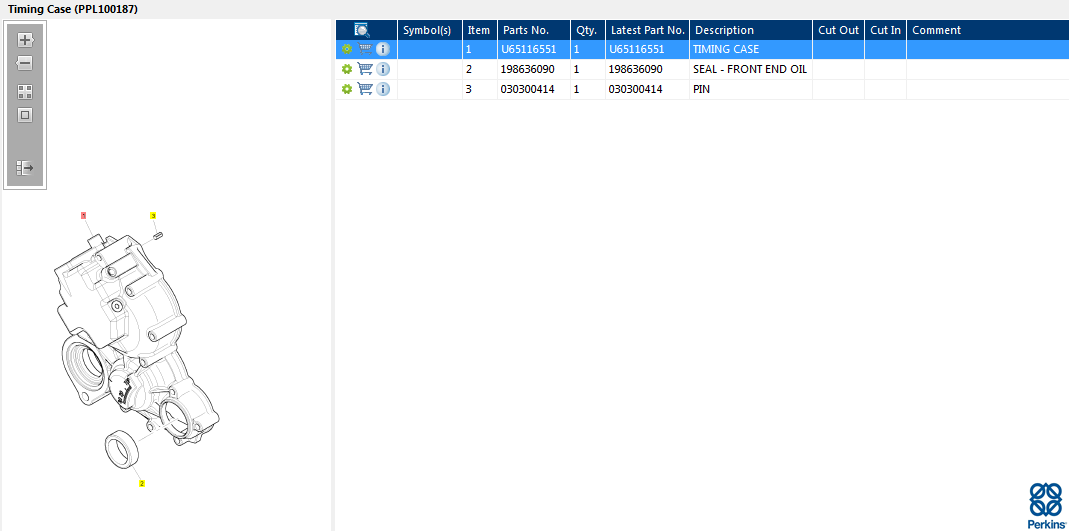Select part number U65116551 in Parts No. column
Image resolution: width=1069 pixels, height=531 pixels.
click(x=528, y=49)
